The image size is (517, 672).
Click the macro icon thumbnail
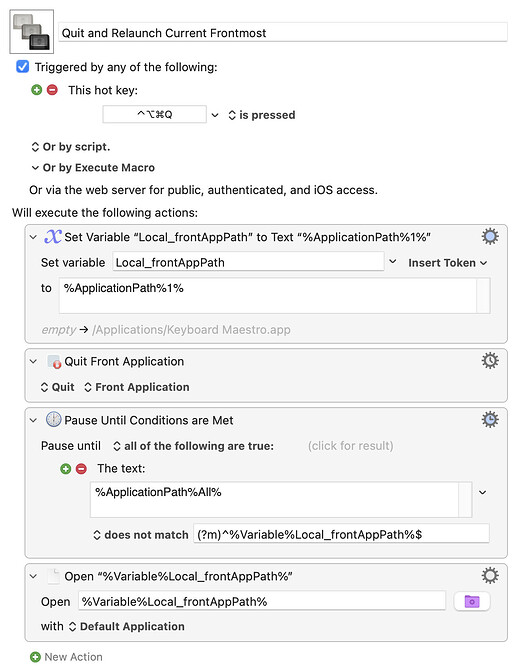(x=32, y=32)
